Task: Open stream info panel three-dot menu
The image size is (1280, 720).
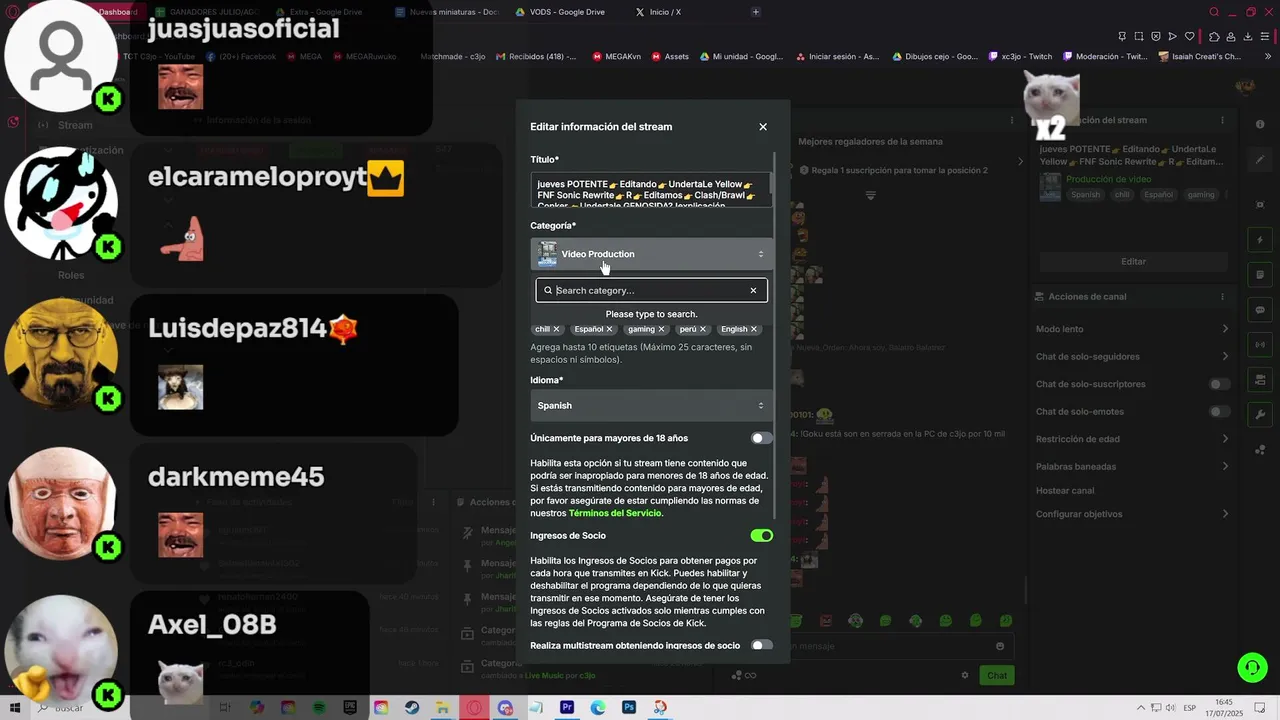Action: (1222, 120)
